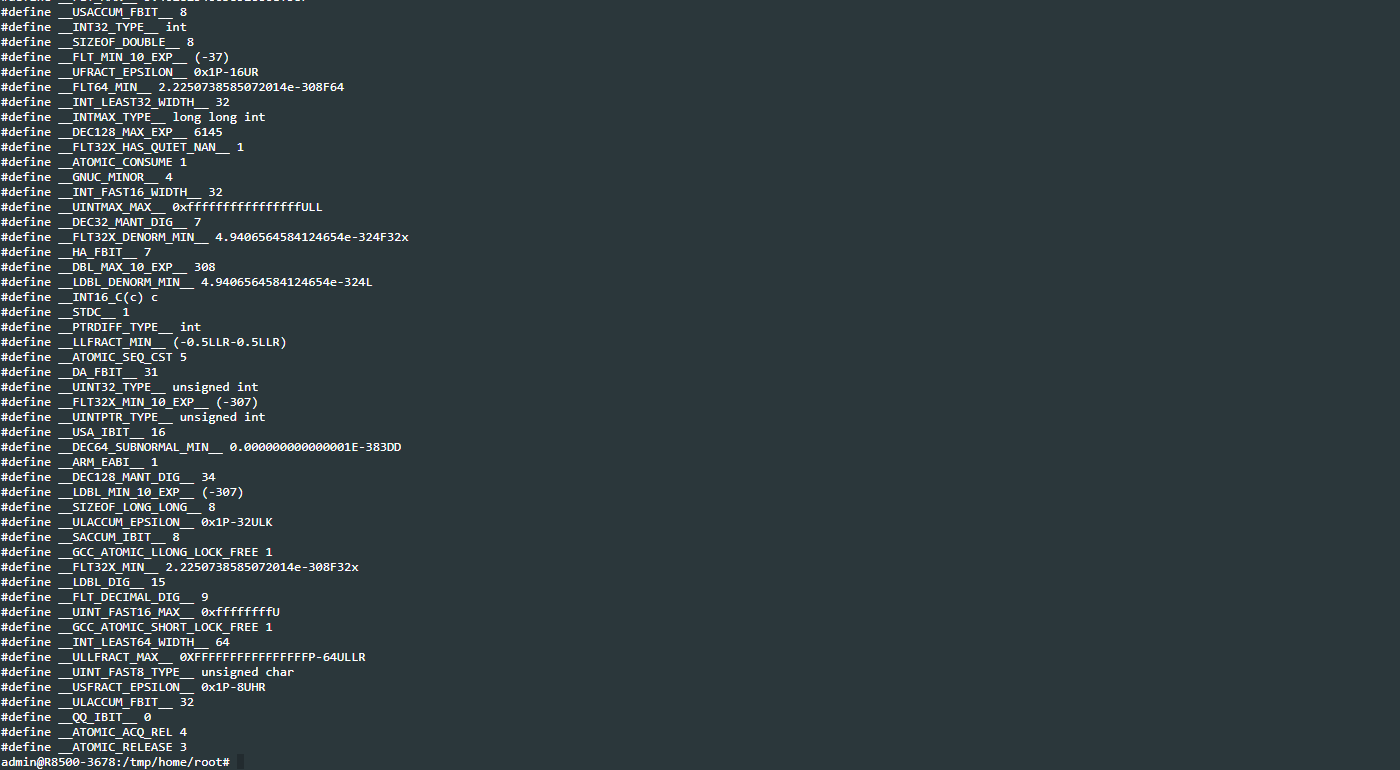1400x770 pixels.
Task: Click the __ARM_EABI__ 1 define line
Action: coord(79,462)
